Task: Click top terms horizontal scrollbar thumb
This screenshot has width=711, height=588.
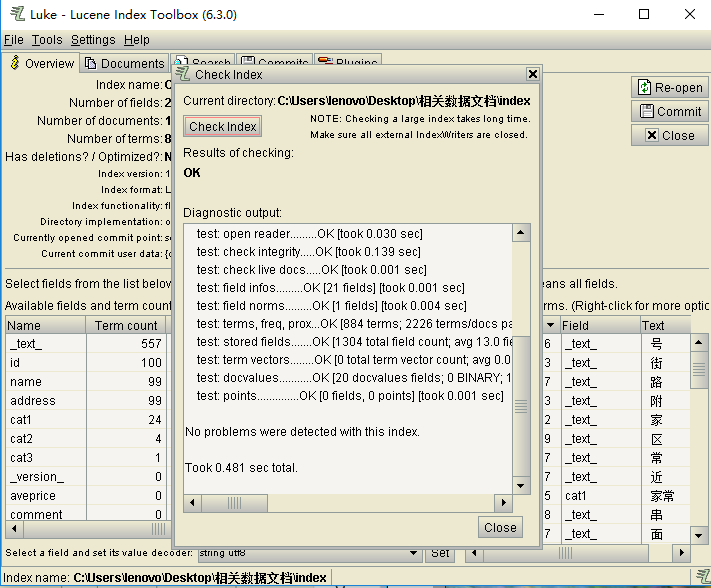Action: pos(565,553)
